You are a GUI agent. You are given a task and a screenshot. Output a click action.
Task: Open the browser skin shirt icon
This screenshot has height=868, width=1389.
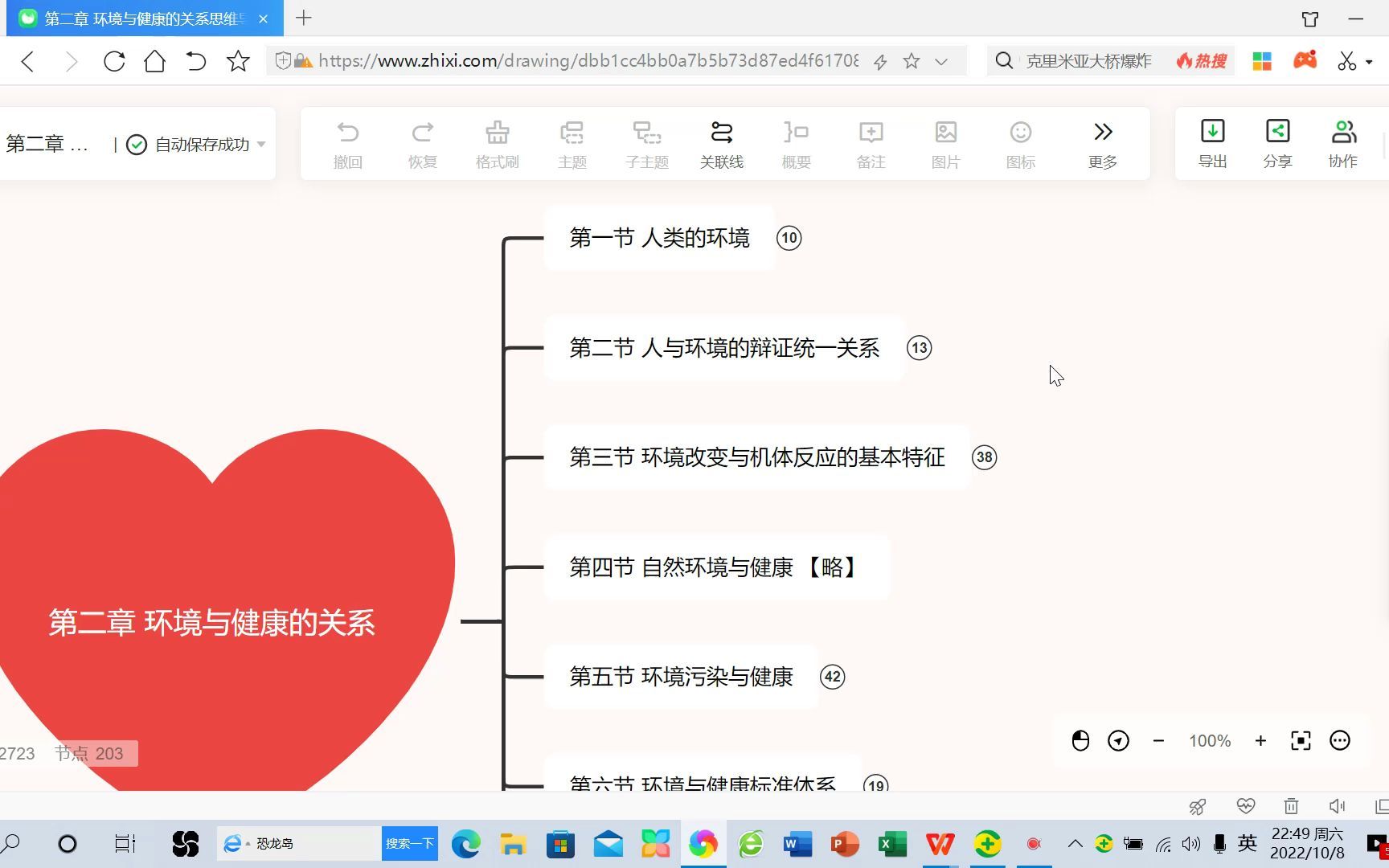[x=1310, y=18]
